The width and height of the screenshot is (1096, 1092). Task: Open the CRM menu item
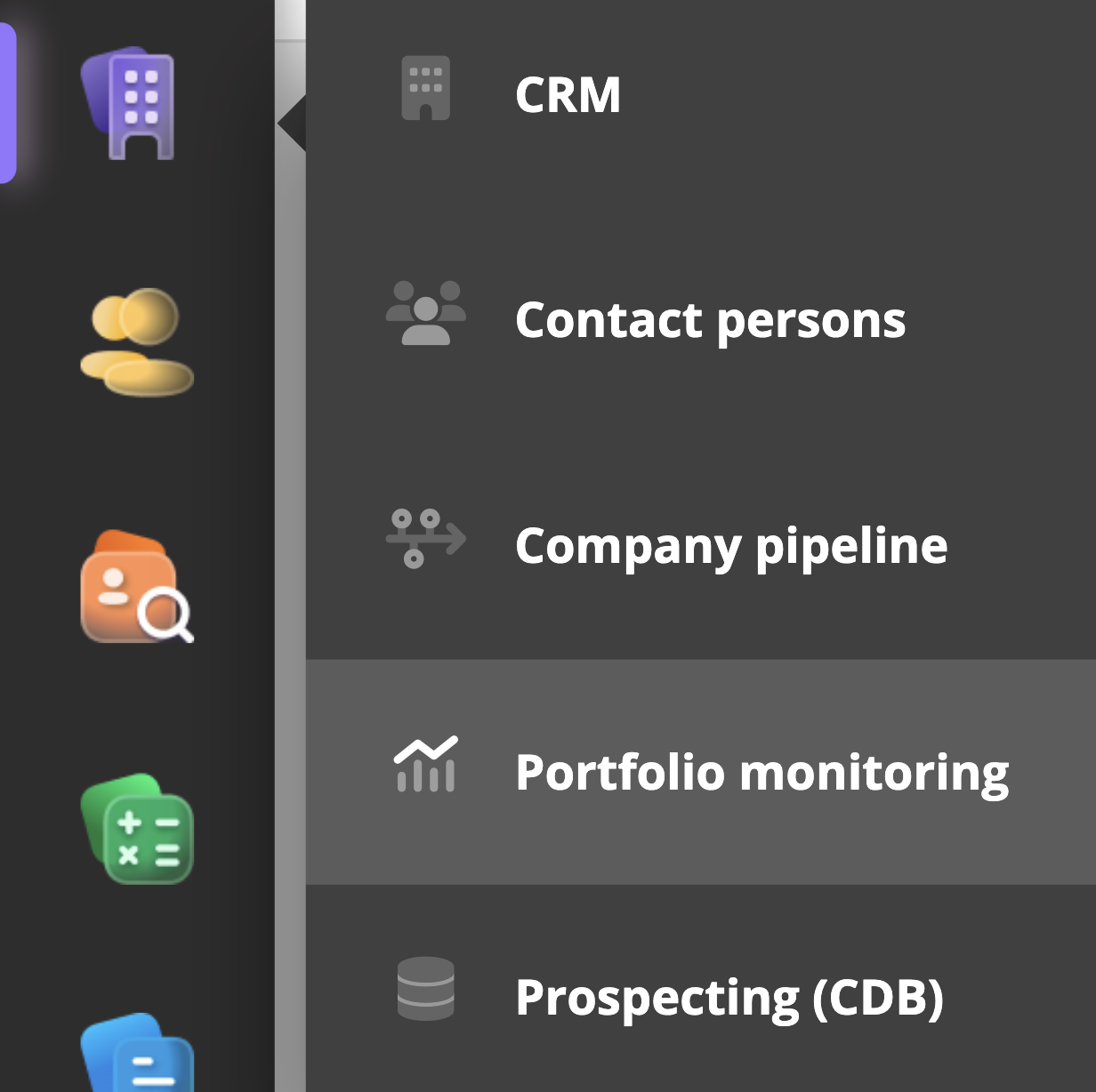click(568, 95)
